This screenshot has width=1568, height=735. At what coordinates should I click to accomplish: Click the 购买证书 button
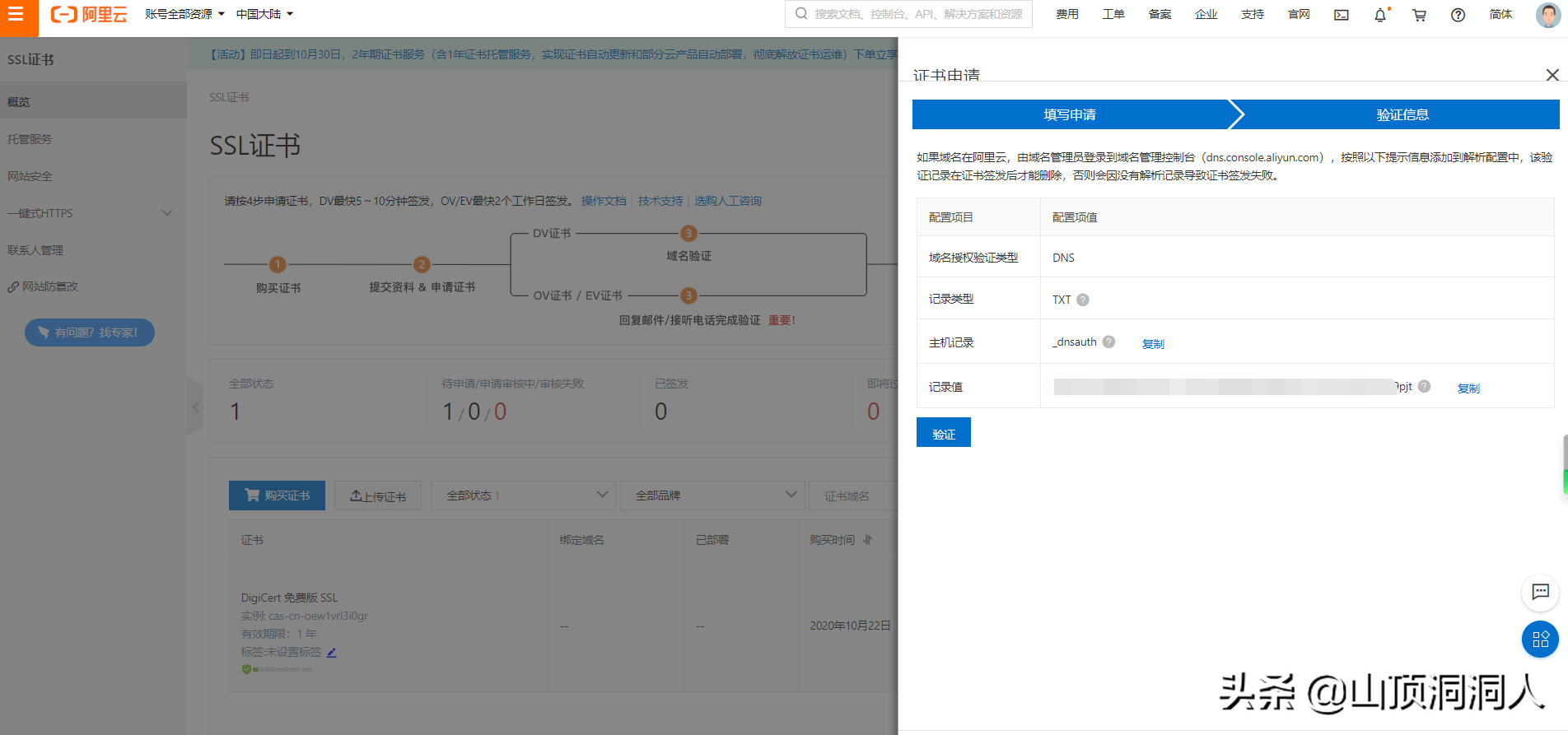click(x=277, y=495)
